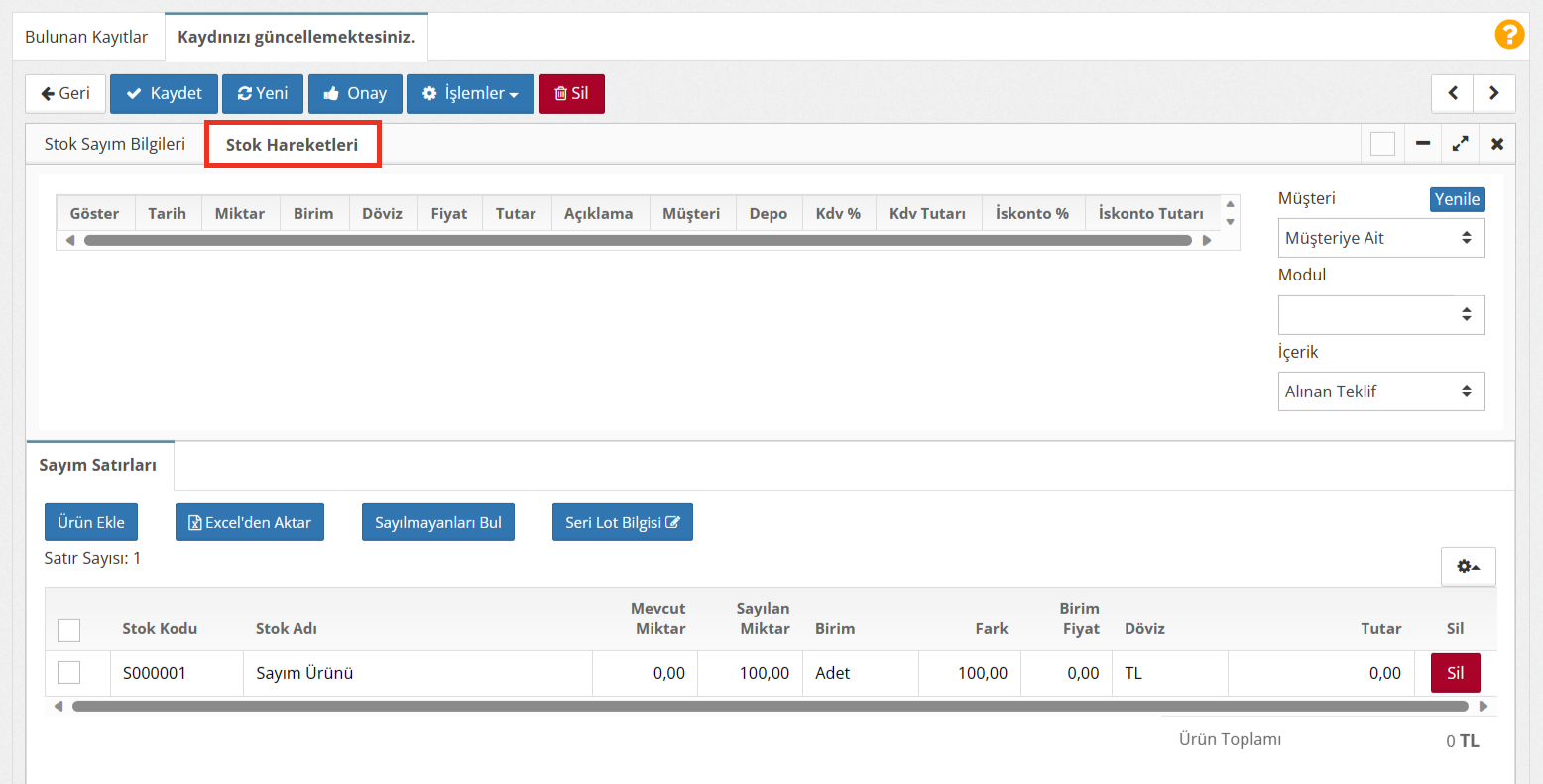Click the expand panel arrows icon
This screenshot has height=784, width=1543.
tap(1460, 144)
